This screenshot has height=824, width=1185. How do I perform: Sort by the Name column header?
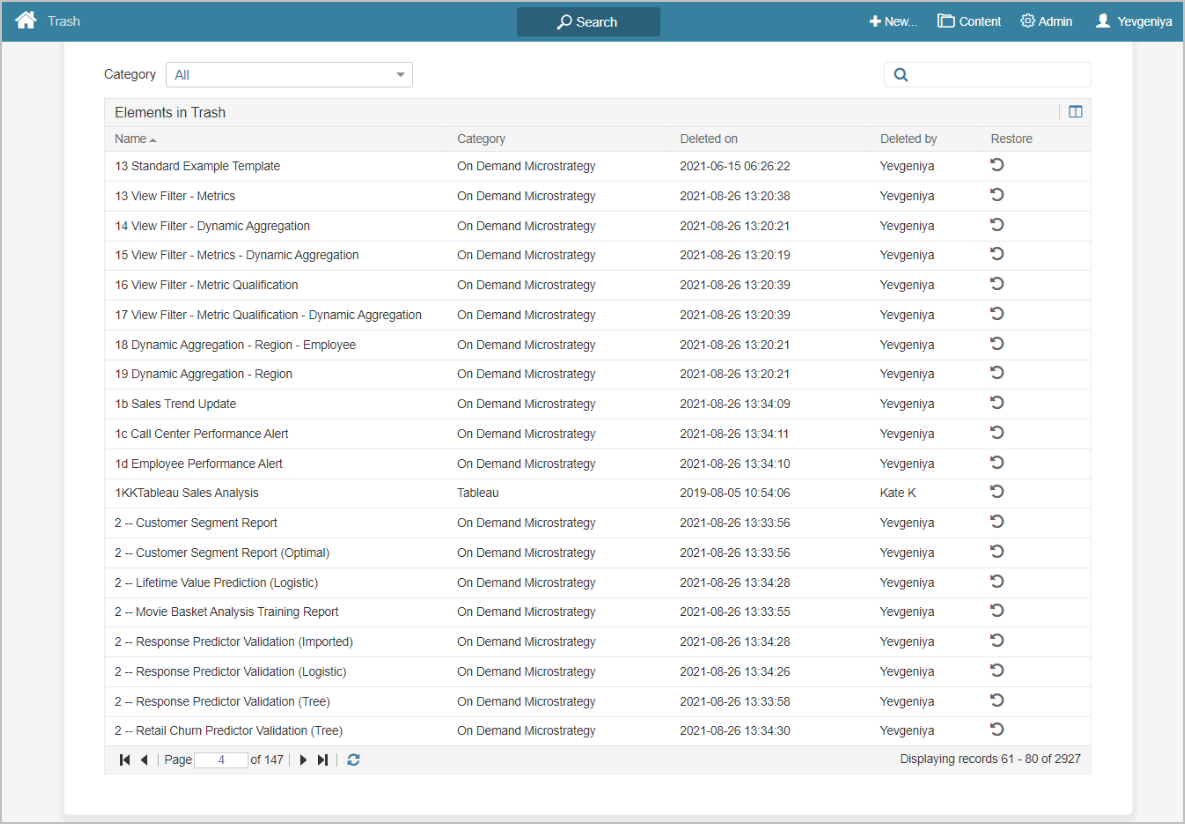[131, 139]
